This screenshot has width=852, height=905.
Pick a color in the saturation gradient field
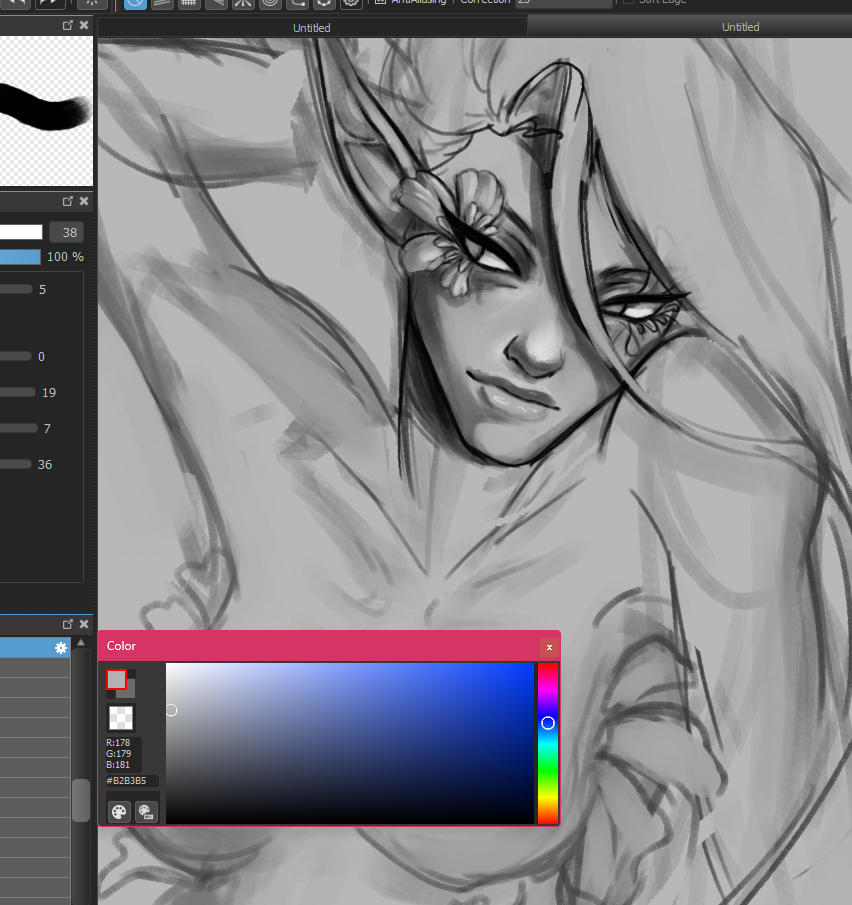pos(350,743)
